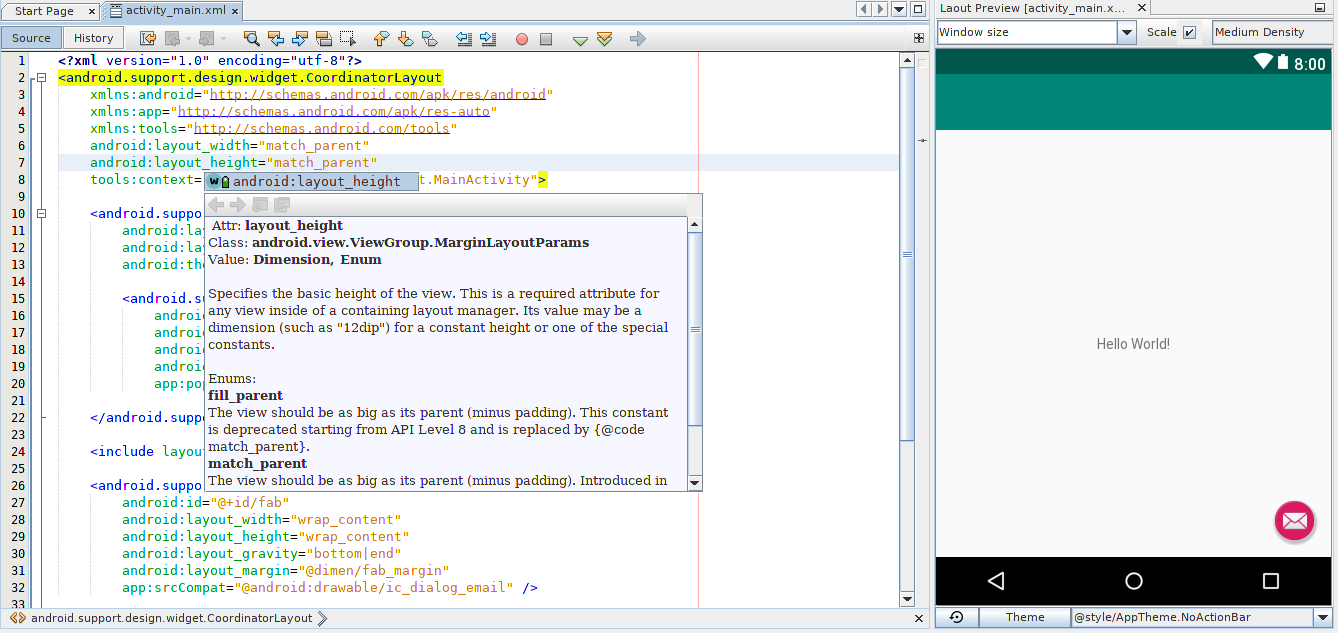The height and width of the screenshot is (633, 1338).
Task: Open the History view of the file
Action: 93,37
